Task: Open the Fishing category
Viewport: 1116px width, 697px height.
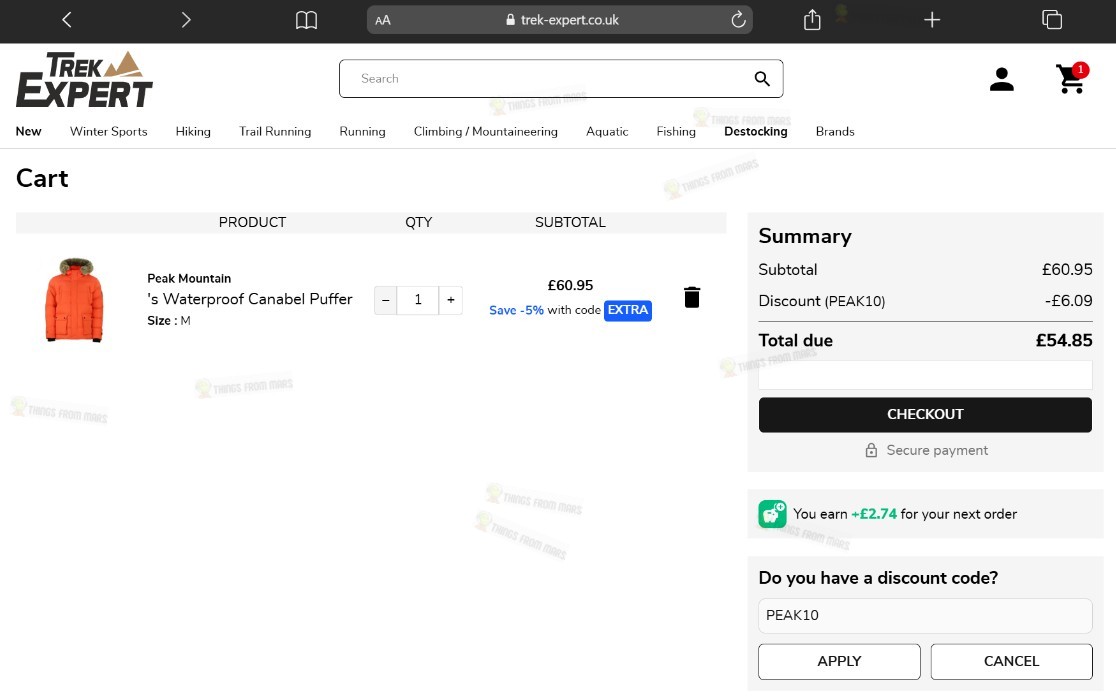Action: coord(676,131)
